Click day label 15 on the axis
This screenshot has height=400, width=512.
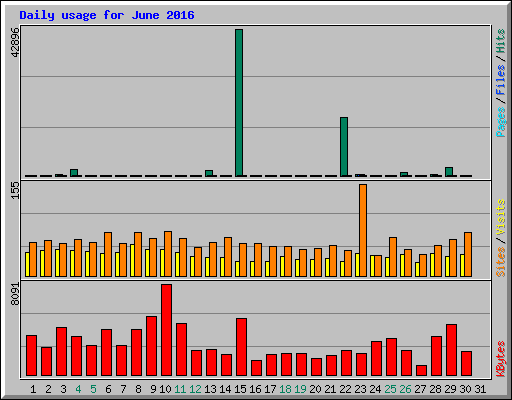click(x=240, y=389)
